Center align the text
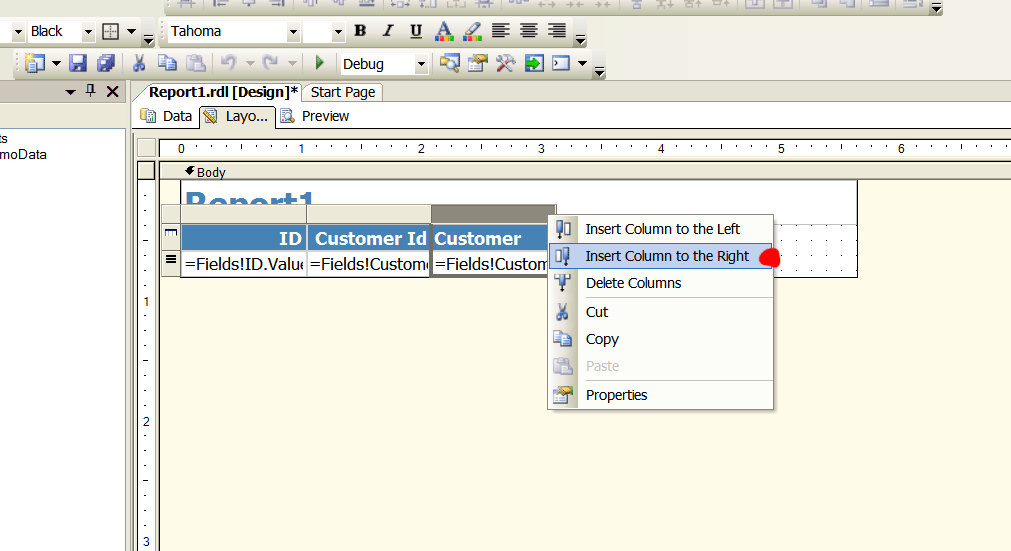 (529, 31)
